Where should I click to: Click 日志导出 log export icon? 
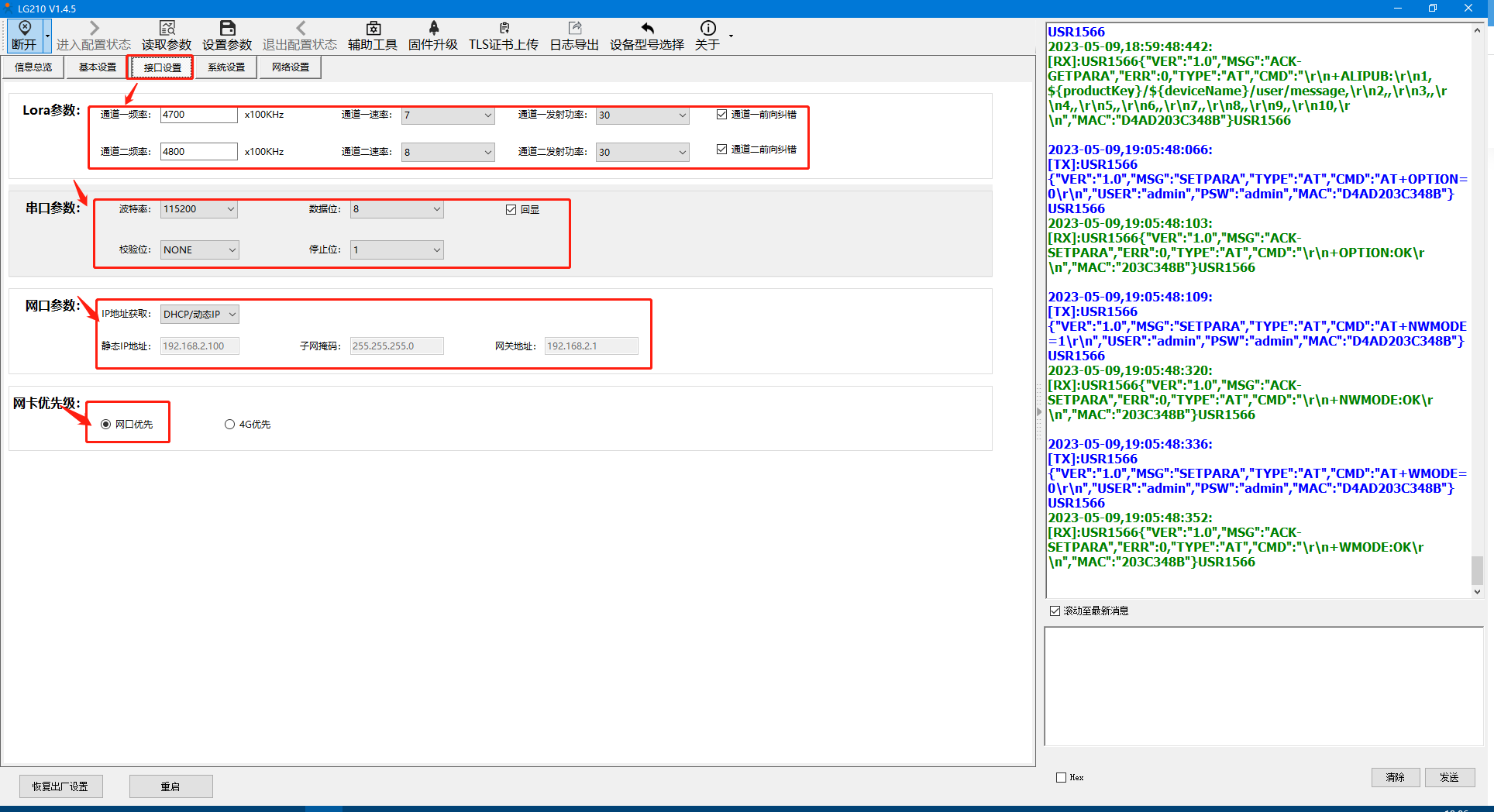[574, 29]
